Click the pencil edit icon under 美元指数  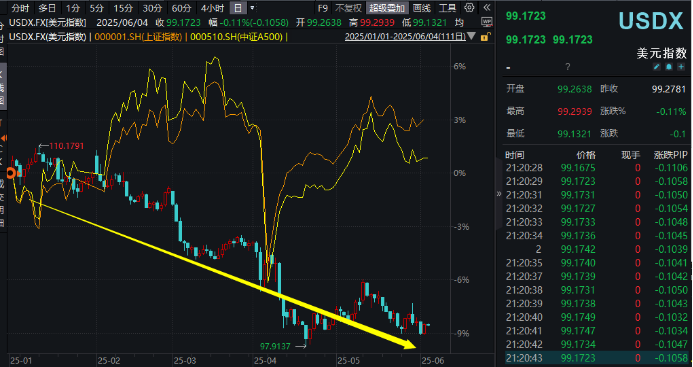coord(657,67)
